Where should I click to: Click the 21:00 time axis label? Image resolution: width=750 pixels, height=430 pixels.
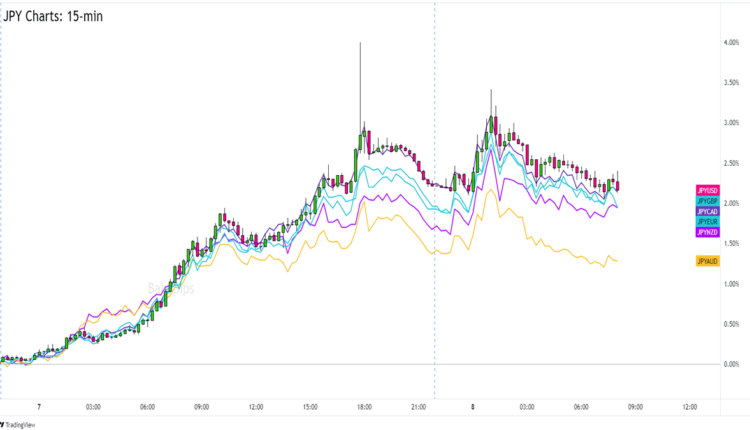click(x=418, y=407)
